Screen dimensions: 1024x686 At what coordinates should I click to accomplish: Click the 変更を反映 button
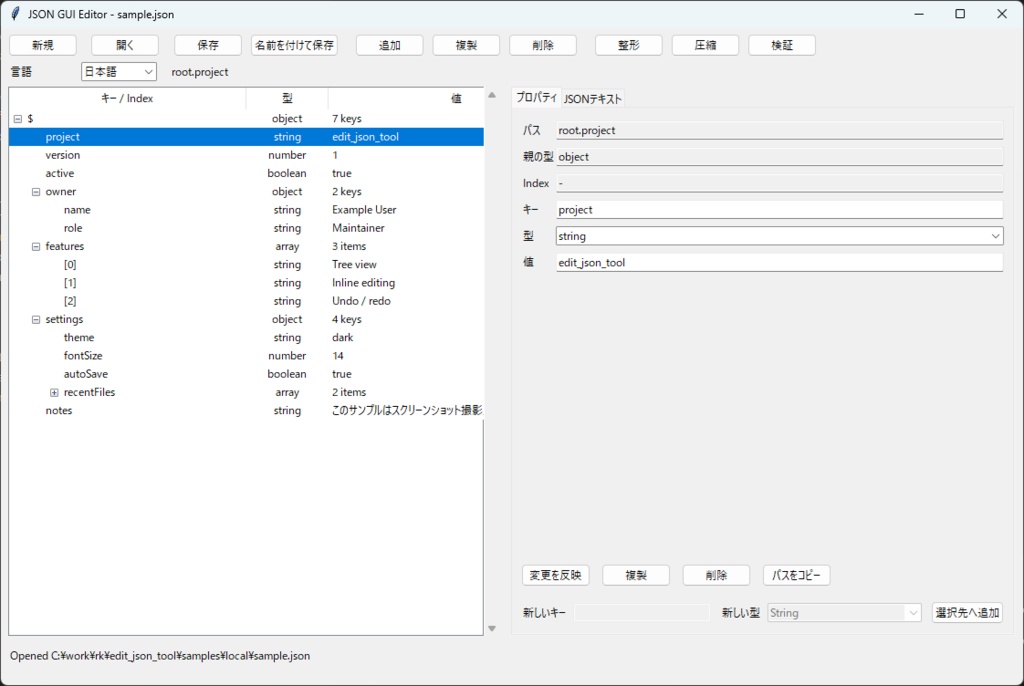click(x=556, y=575)
